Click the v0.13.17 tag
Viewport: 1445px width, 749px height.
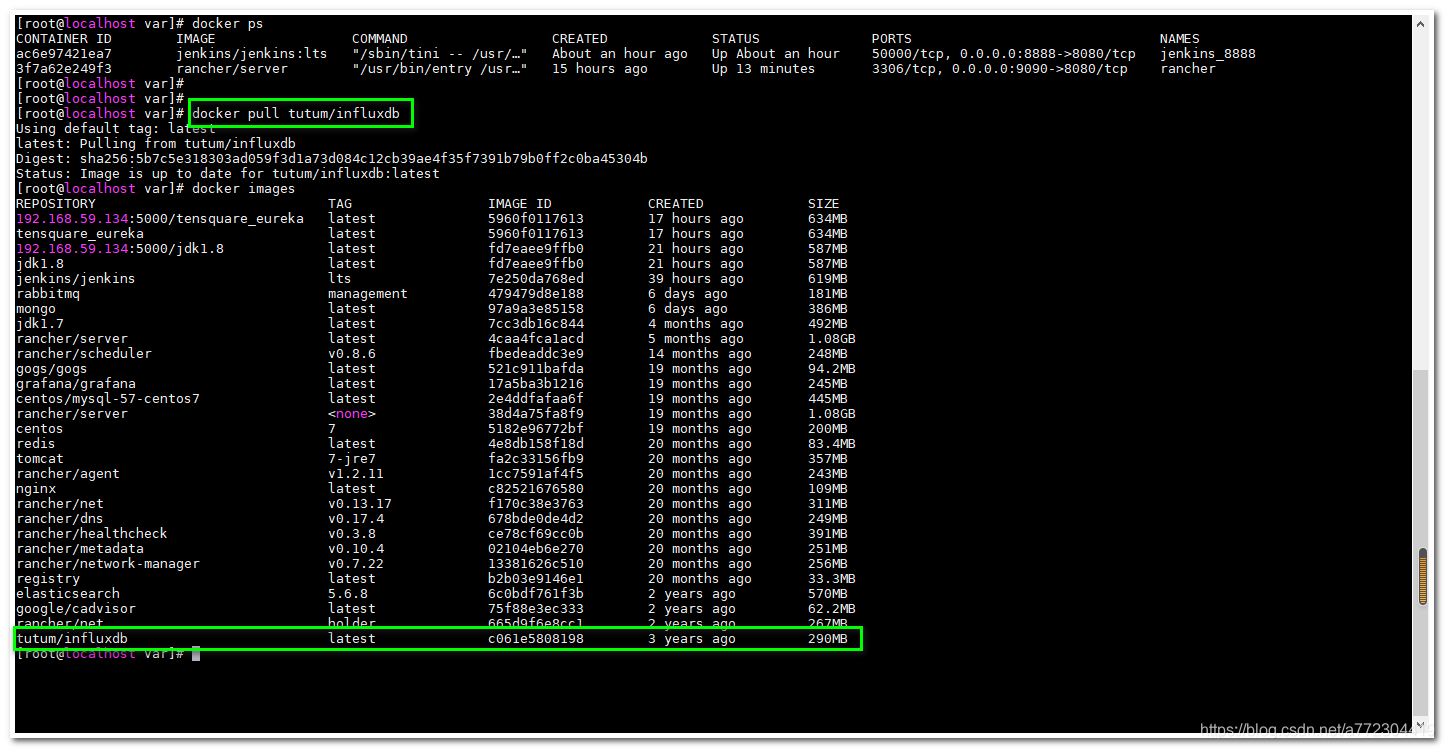[x=360, y=504]
